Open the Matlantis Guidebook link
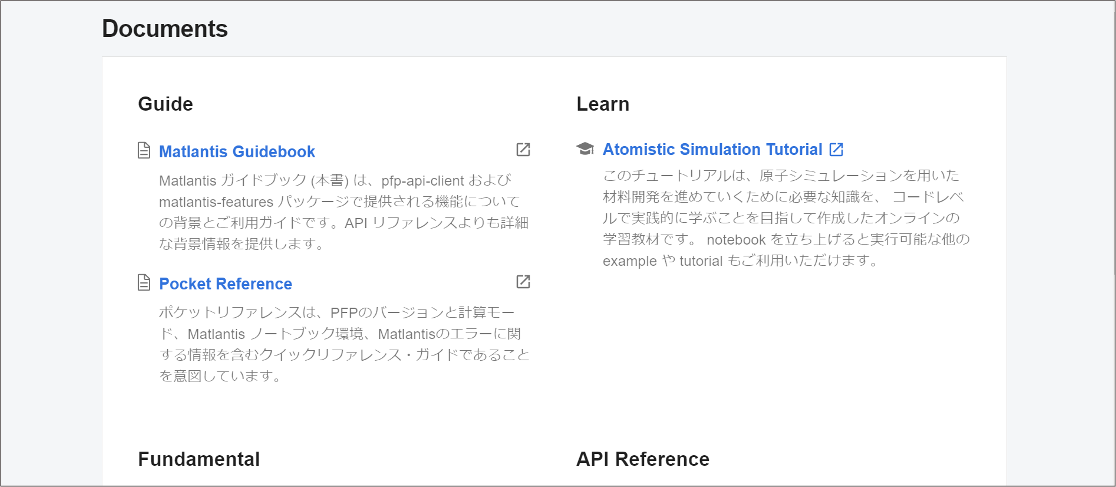This screenshot has width=1116, height=487. 237,152
